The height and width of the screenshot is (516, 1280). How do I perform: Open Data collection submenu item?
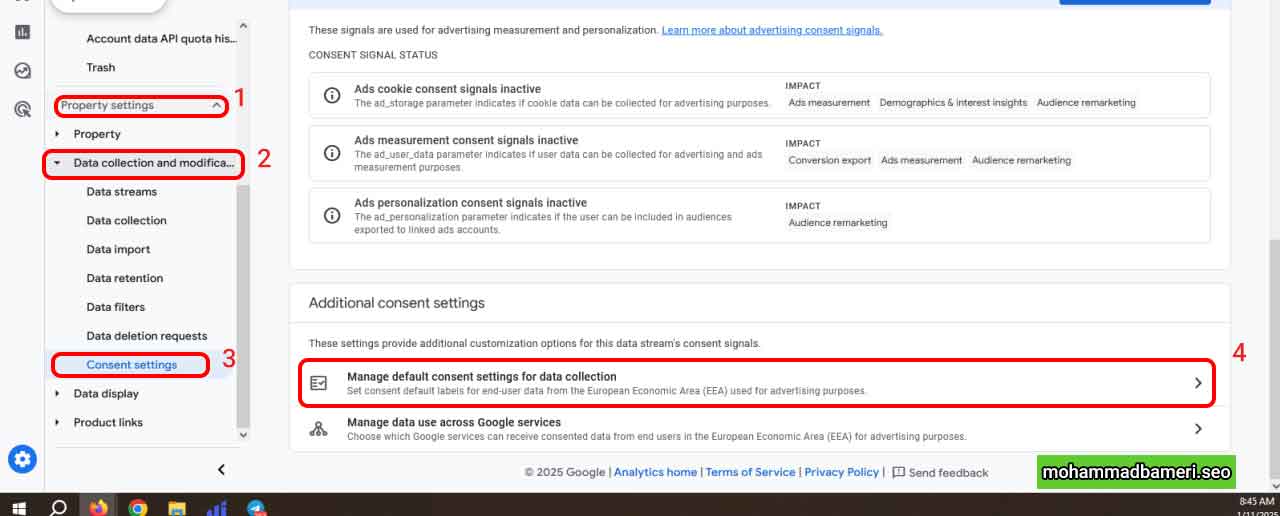coord(127,220)
